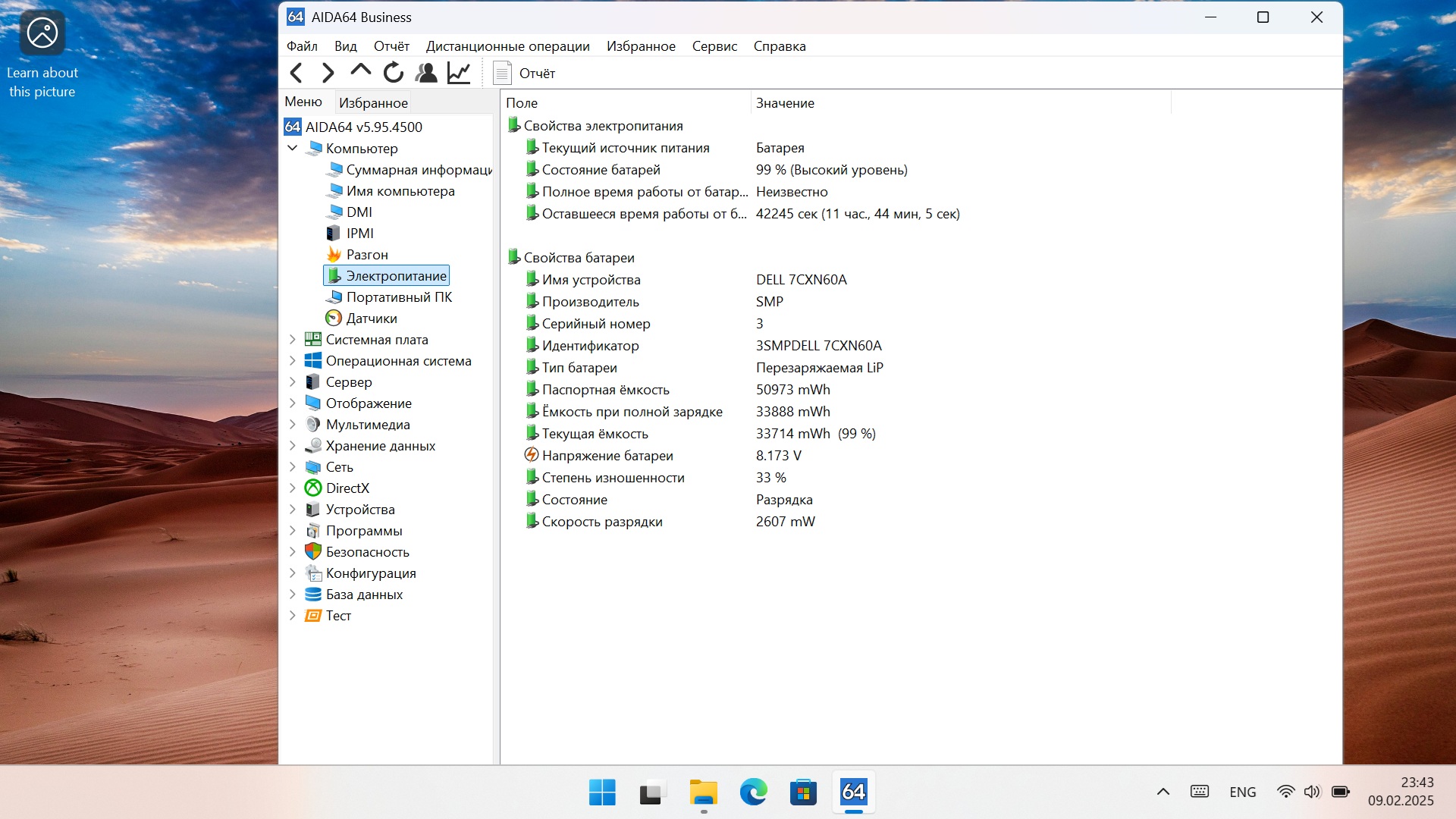The height and width of the screenshot is (819, 1456).
Task: Select Электропитание in the tree
Action: pos(387,276)
